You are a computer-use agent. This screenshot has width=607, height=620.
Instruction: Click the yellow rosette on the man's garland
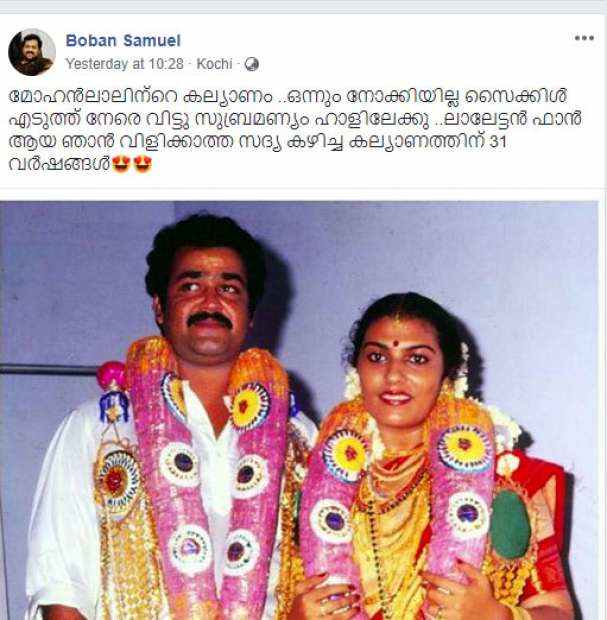click(x=248, y=407)
